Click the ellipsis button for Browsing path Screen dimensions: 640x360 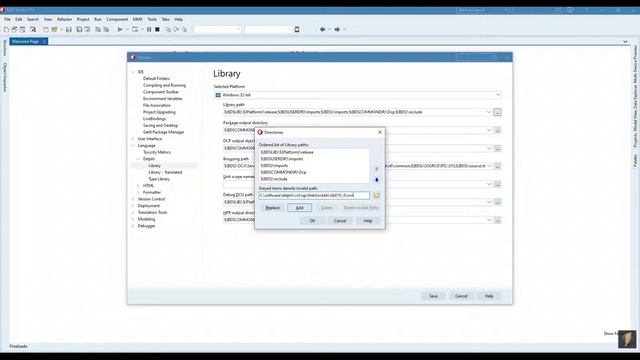click(x=498, y=166)
